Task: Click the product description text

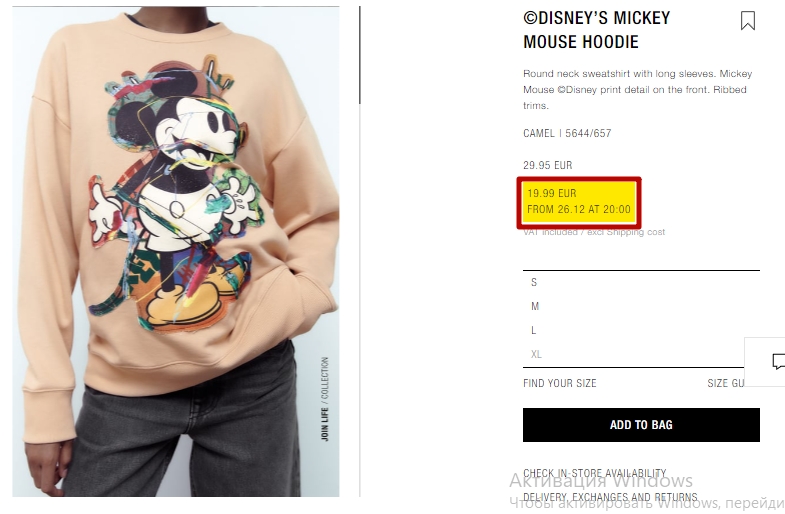Action: point(638,90)
